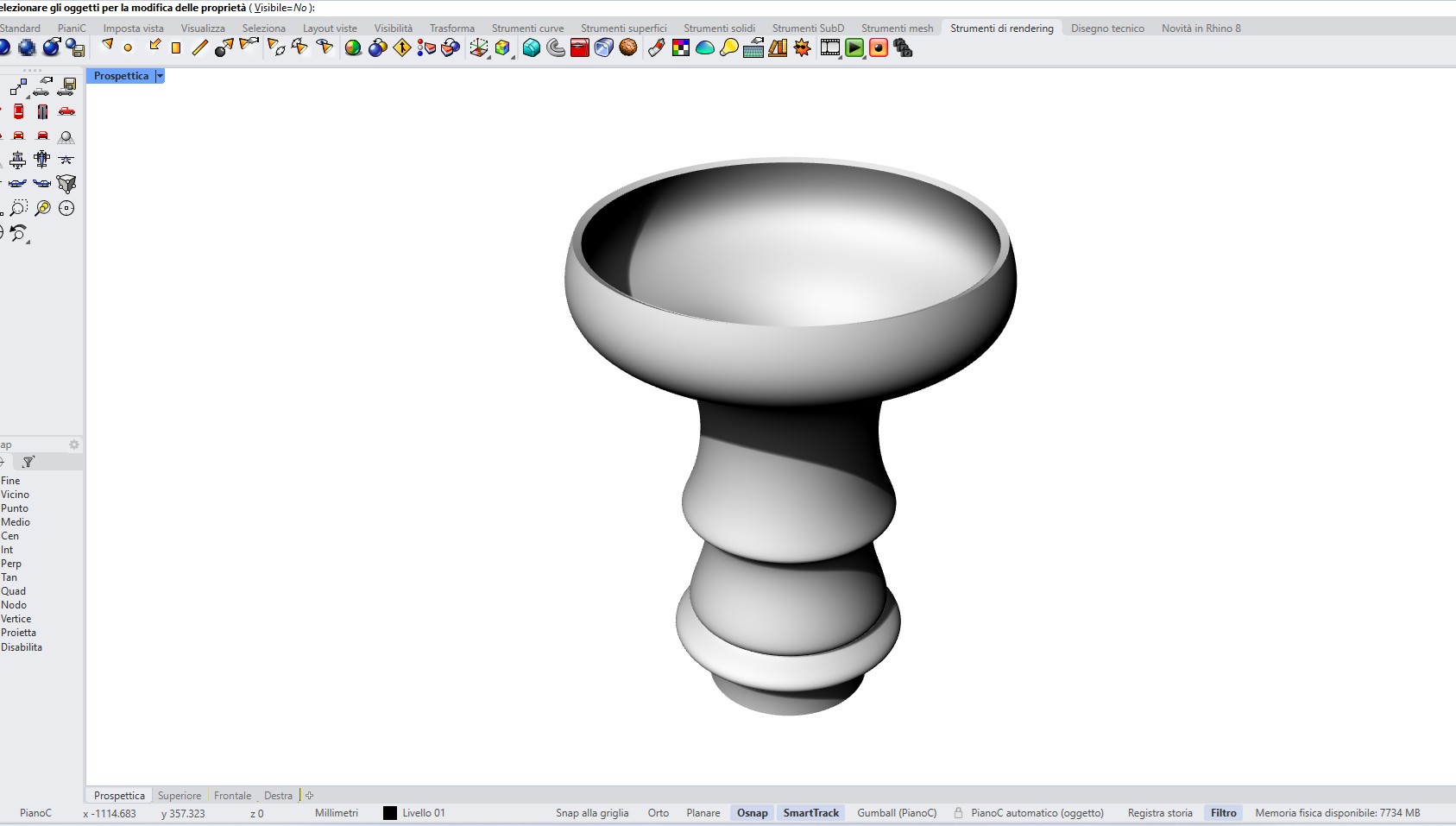Toggle Snap alla griglia

coord(592,813)
